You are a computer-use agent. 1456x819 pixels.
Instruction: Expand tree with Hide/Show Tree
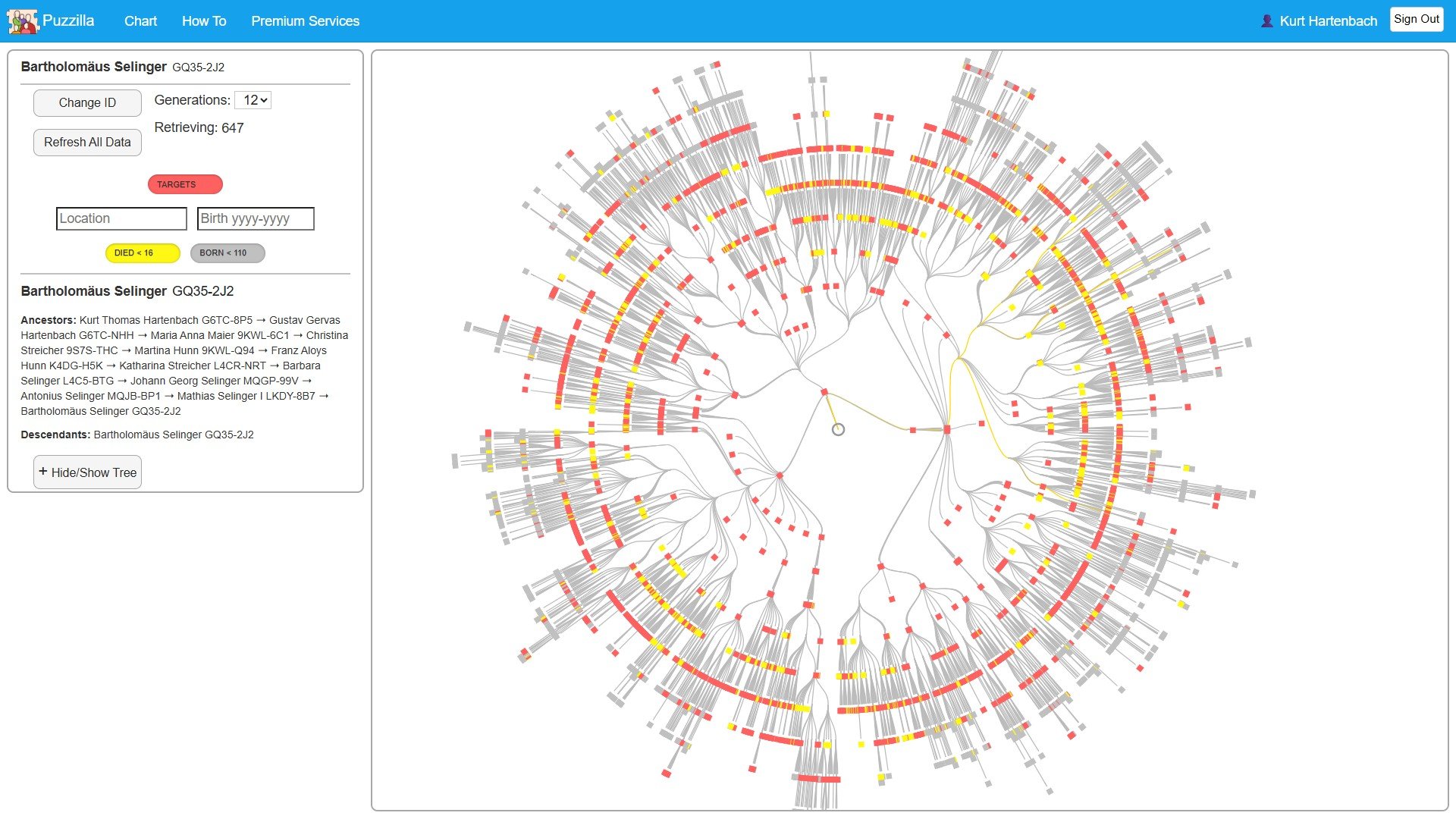pos(87,472)
